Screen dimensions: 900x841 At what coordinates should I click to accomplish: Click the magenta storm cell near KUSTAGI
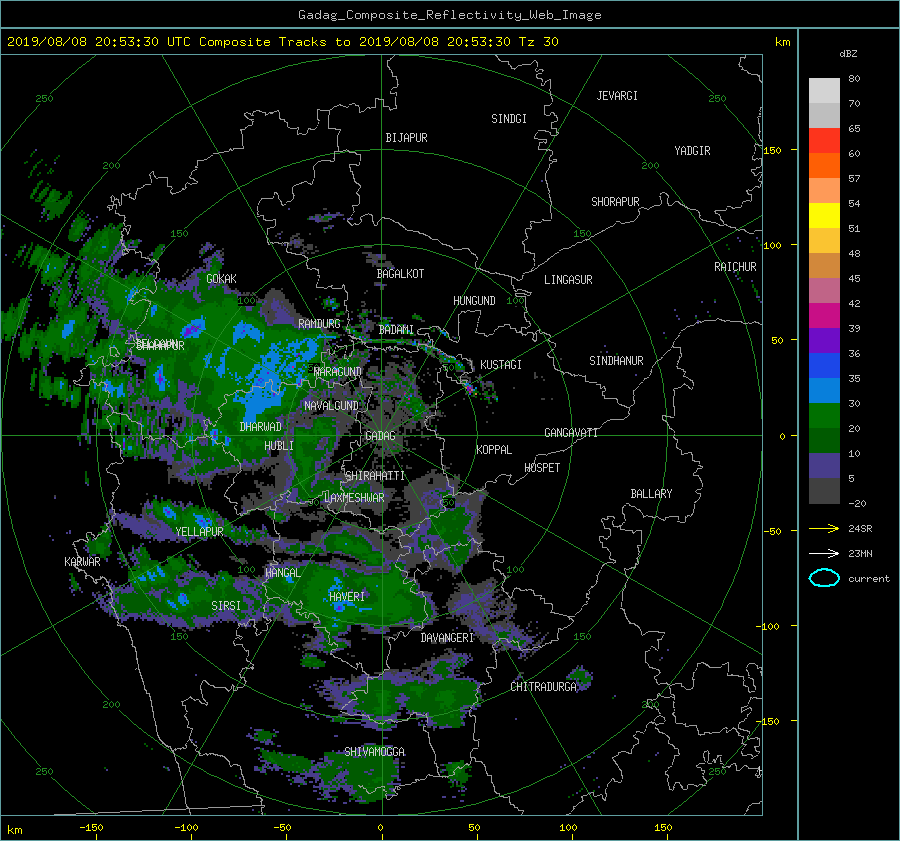coord(470,389)
